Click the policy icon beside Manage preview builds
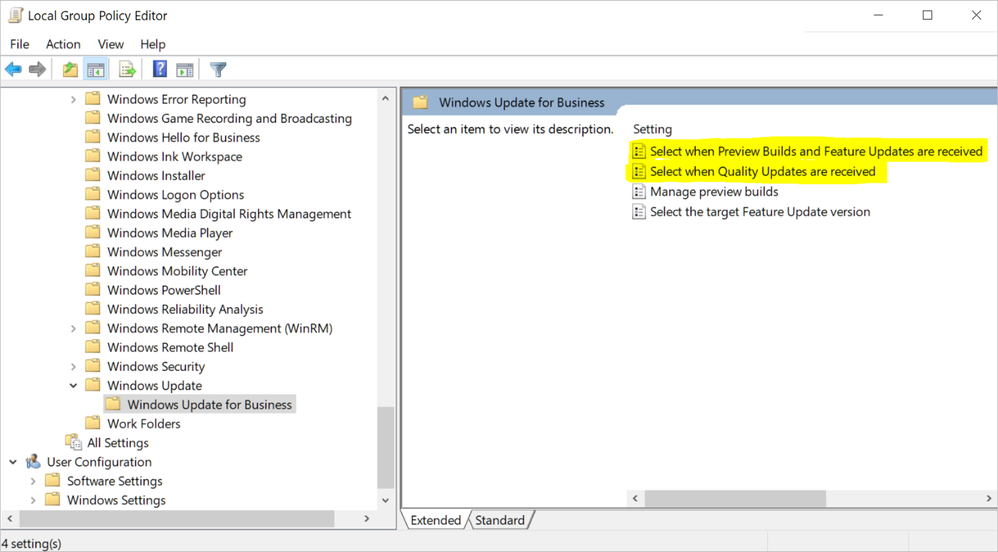 tap(638, 192)
